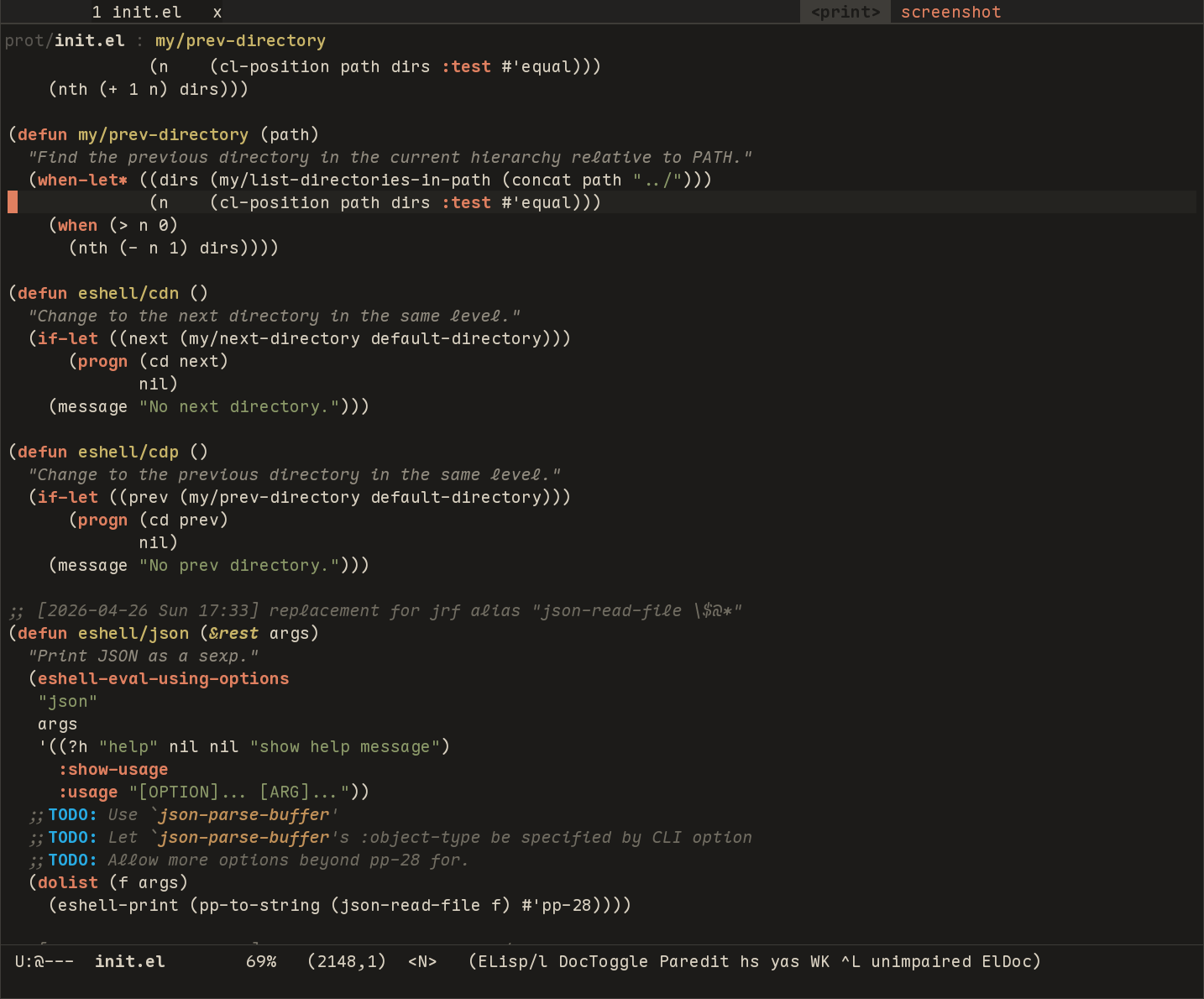Click the DocToggle minor mode indicator
This screenshot has width=1204, height=999.
[604, 961]
